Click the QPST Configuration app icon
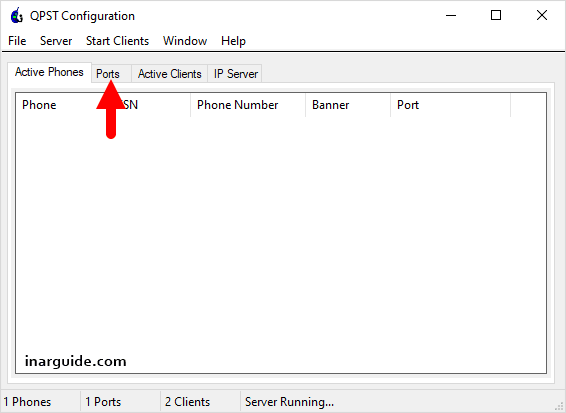Image resolution: width=566 pixels, height=413 pixels. click(x=17, y=16)
